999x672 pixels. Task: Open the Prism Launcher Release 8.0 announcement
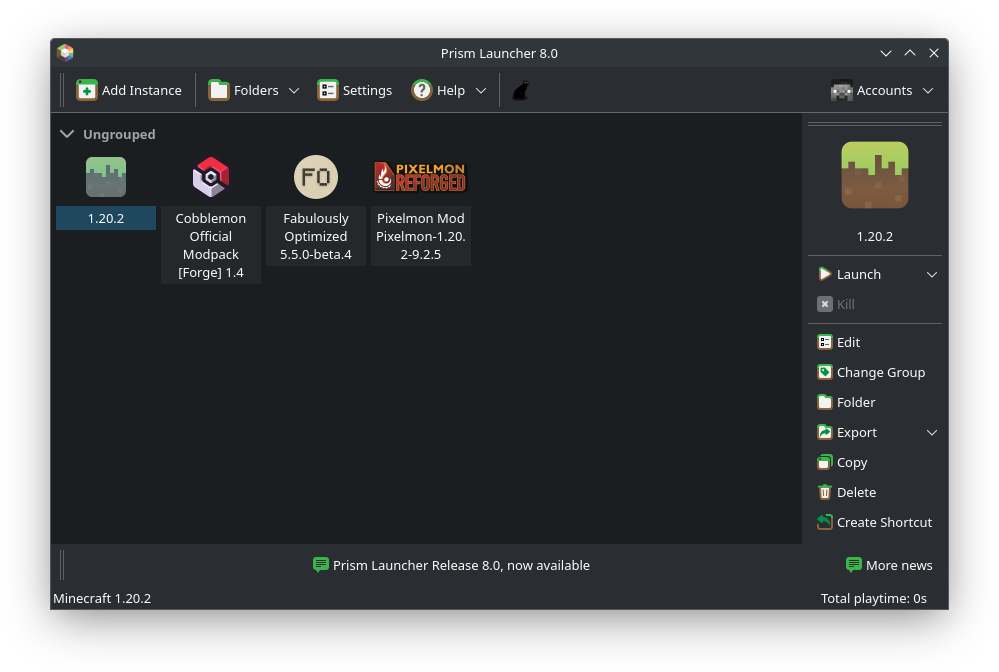point(461,565)
